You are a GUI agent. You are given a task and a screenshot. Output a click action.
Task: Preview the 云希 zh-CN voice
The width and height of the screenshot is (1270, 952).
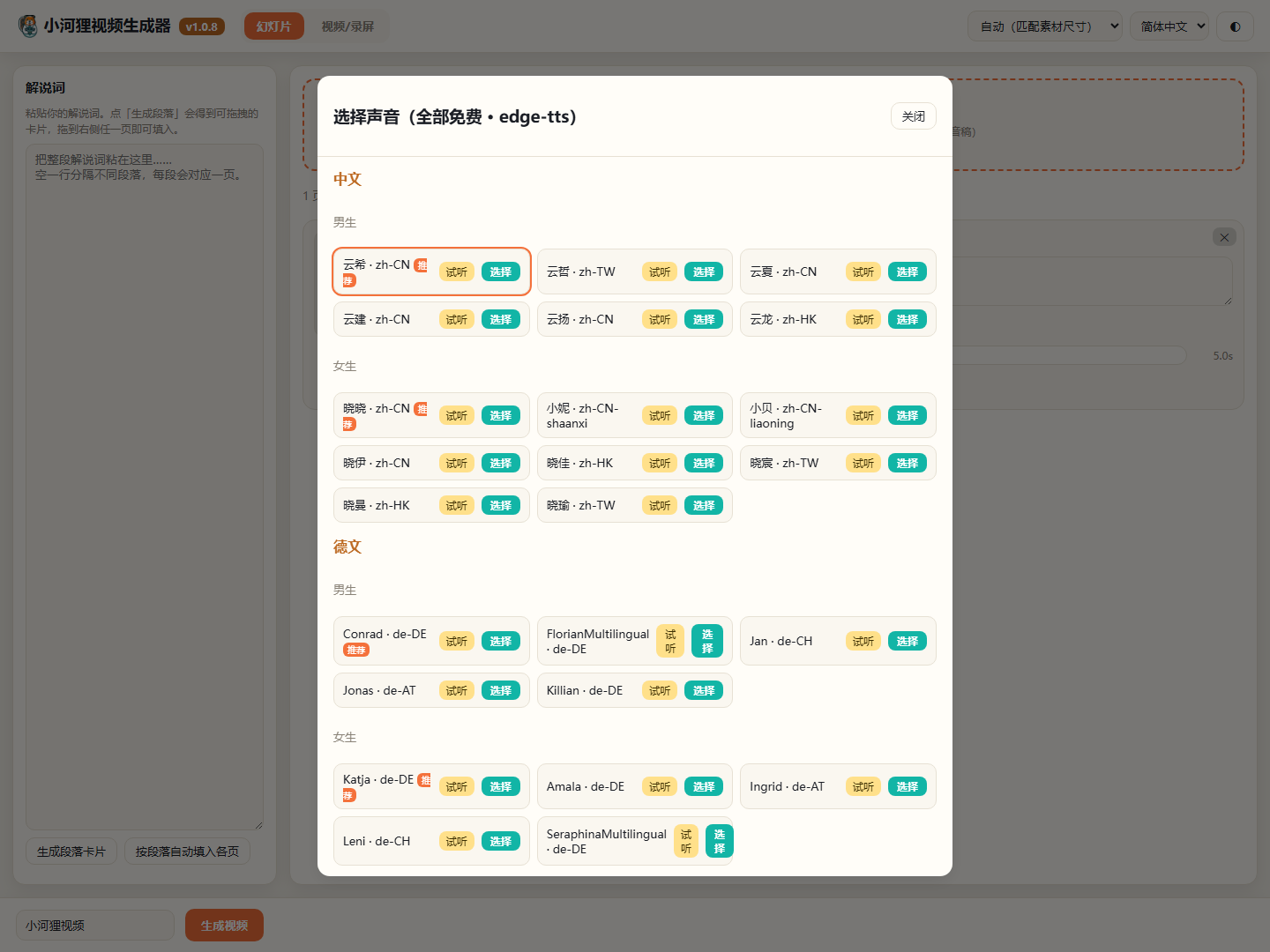[x=457, y=272]
